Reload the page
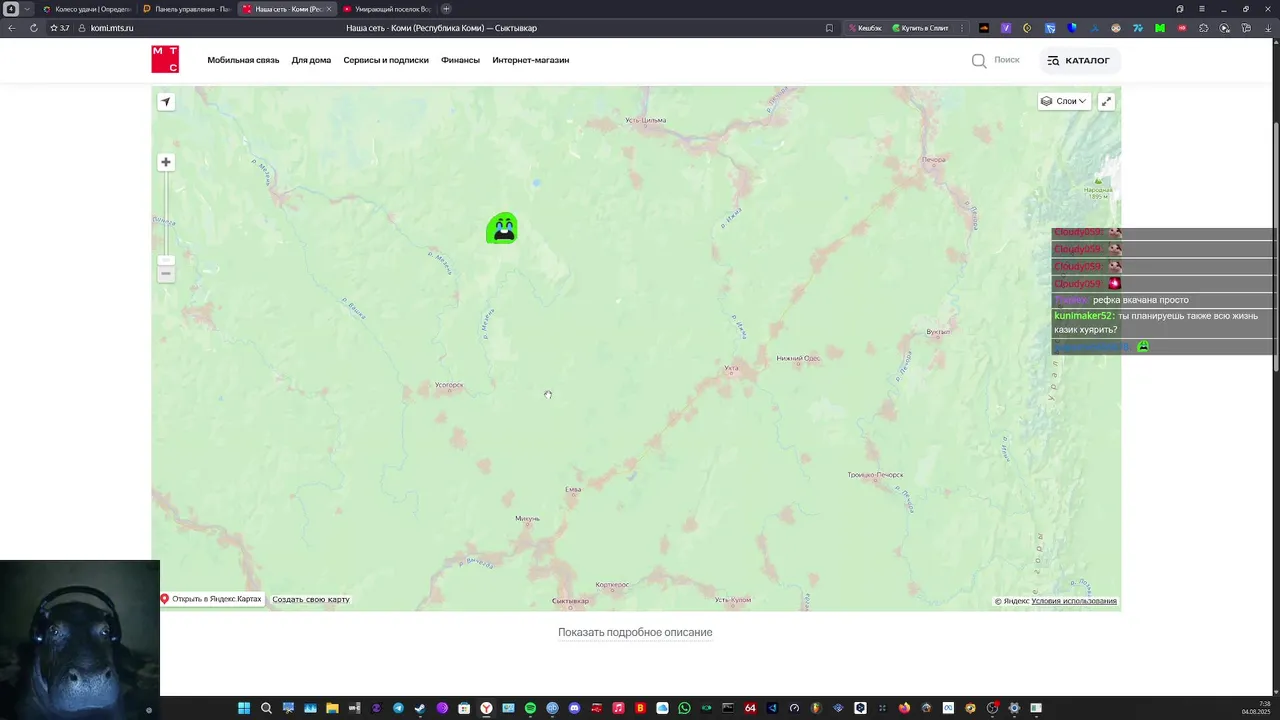 tap(34, 28)
